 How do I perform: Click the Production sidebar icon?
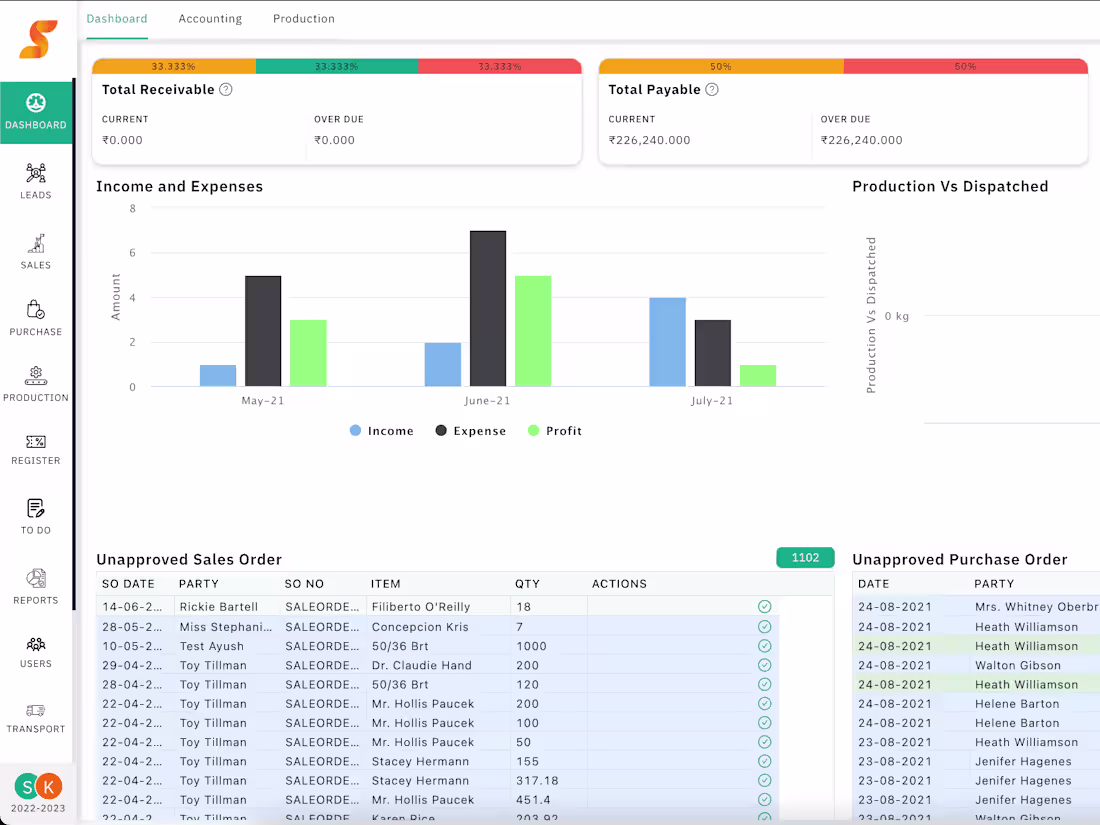click(x=36, y=383)
